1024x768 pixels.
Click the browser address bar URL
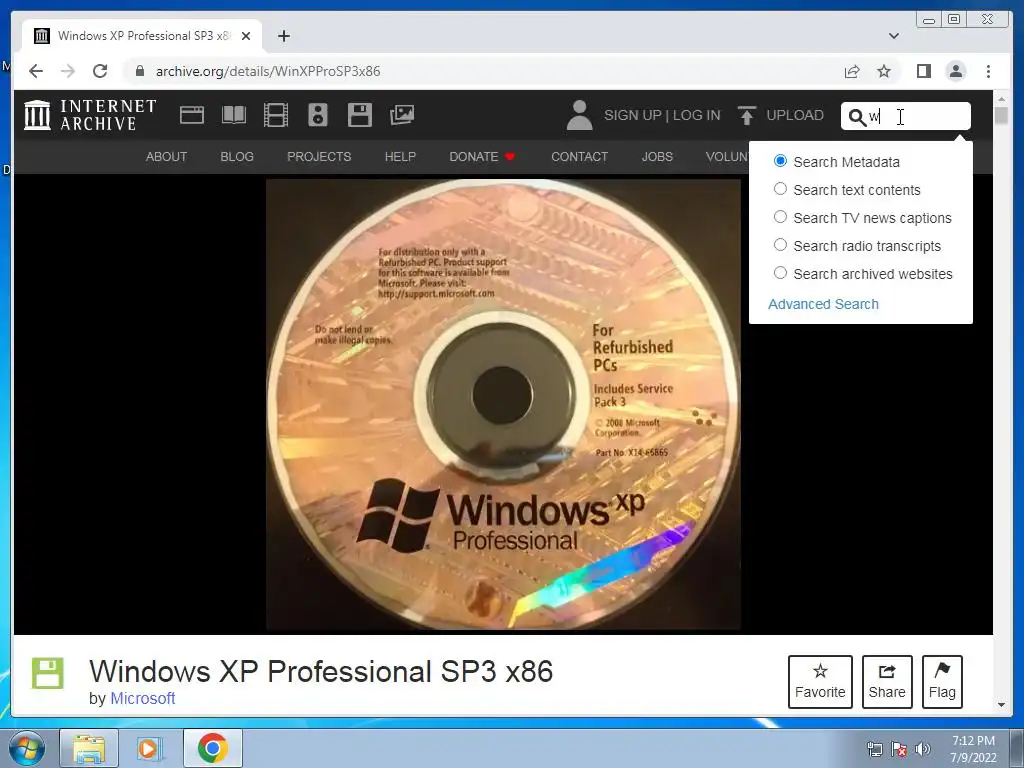pyautogui.click(x=268, y=71)
